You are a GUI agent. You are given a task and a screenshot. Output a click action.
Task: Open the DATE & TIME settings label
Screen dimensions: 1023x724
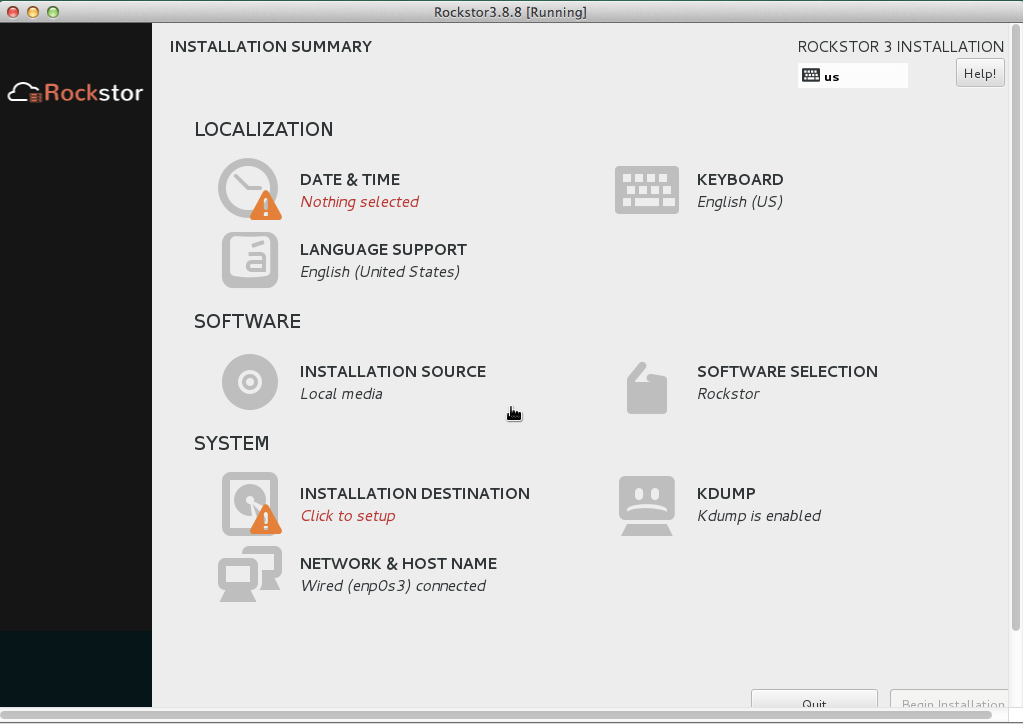pos(350,179)
